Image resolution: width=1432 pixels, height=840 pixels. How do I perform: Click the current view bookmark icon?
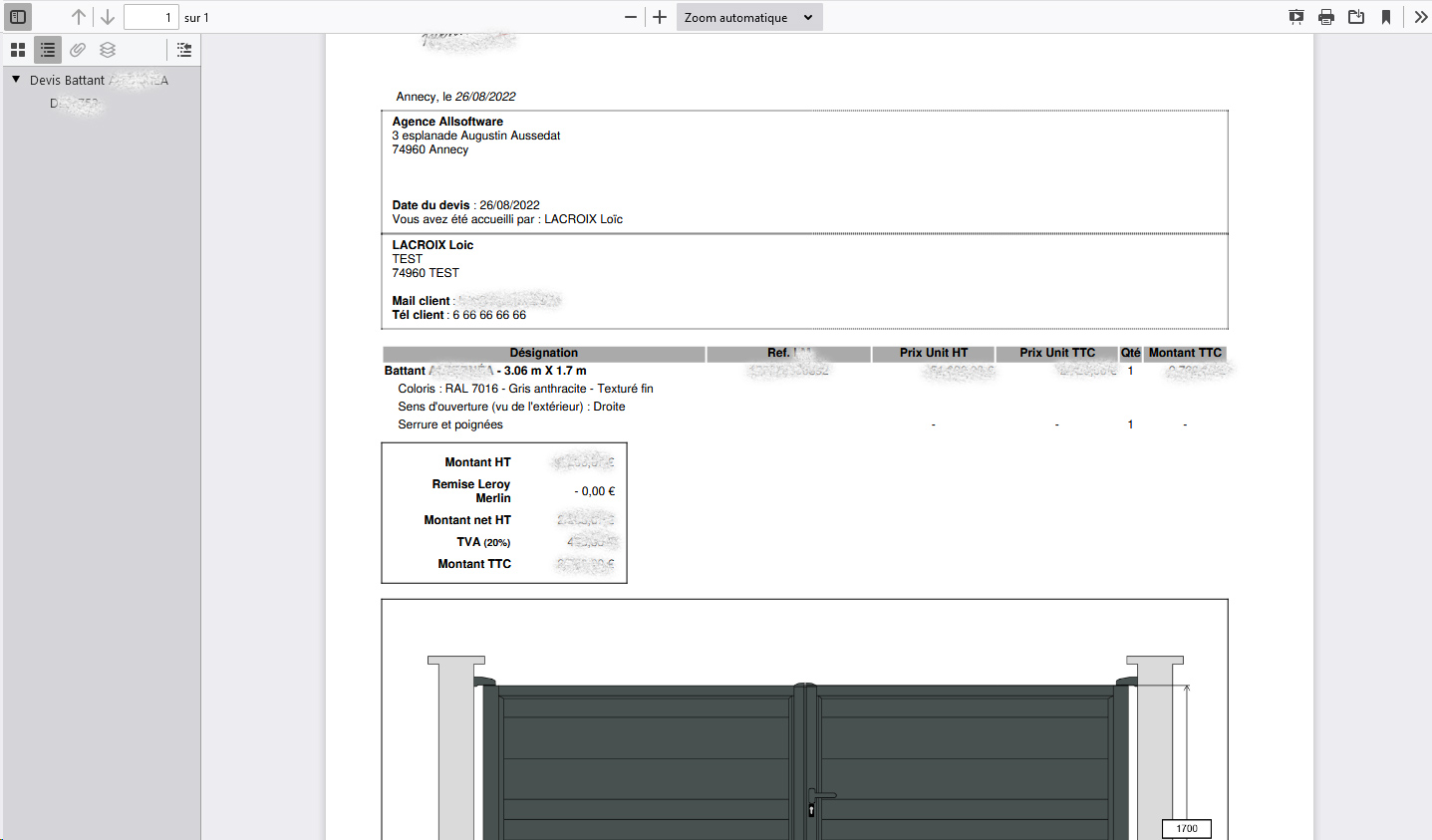1386,17
